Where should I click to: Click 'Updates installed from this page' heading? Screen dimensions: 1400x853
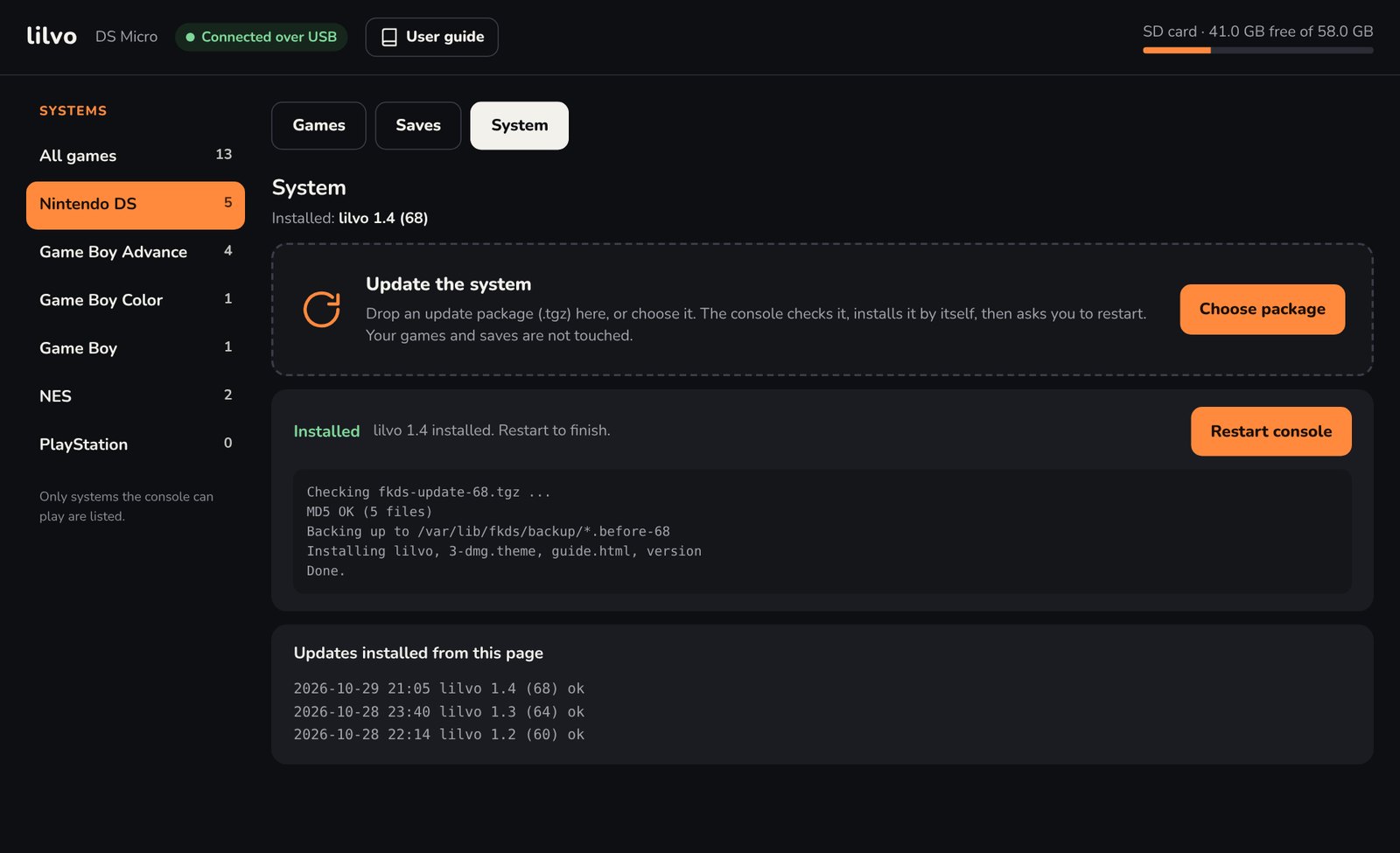(x=418, y=653)
